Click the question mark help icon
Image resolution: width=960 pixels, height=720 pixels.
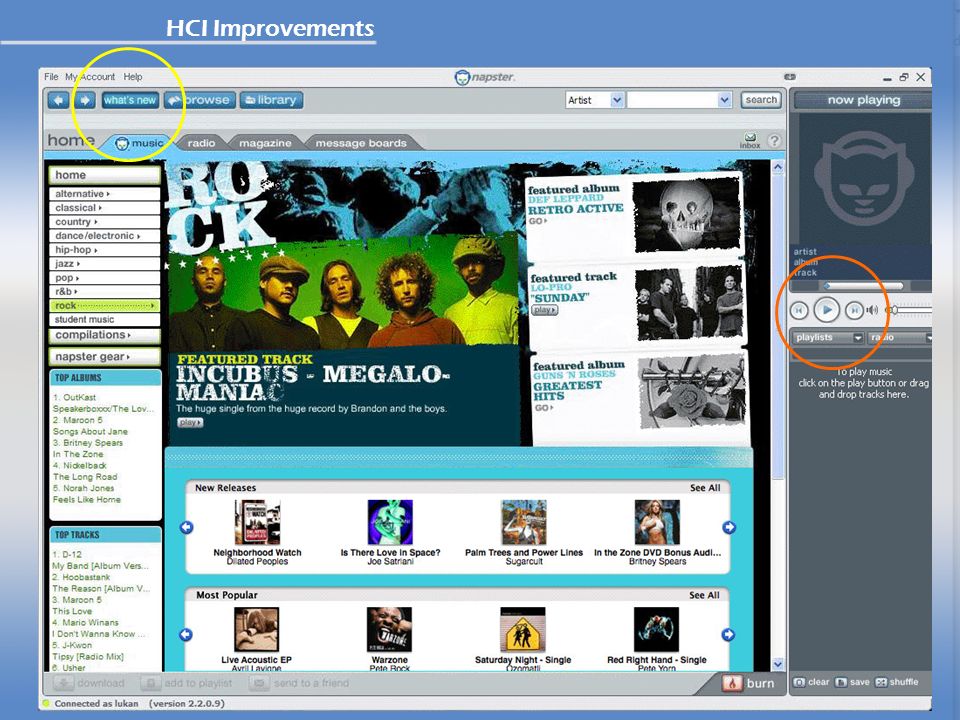coord(774,141)
